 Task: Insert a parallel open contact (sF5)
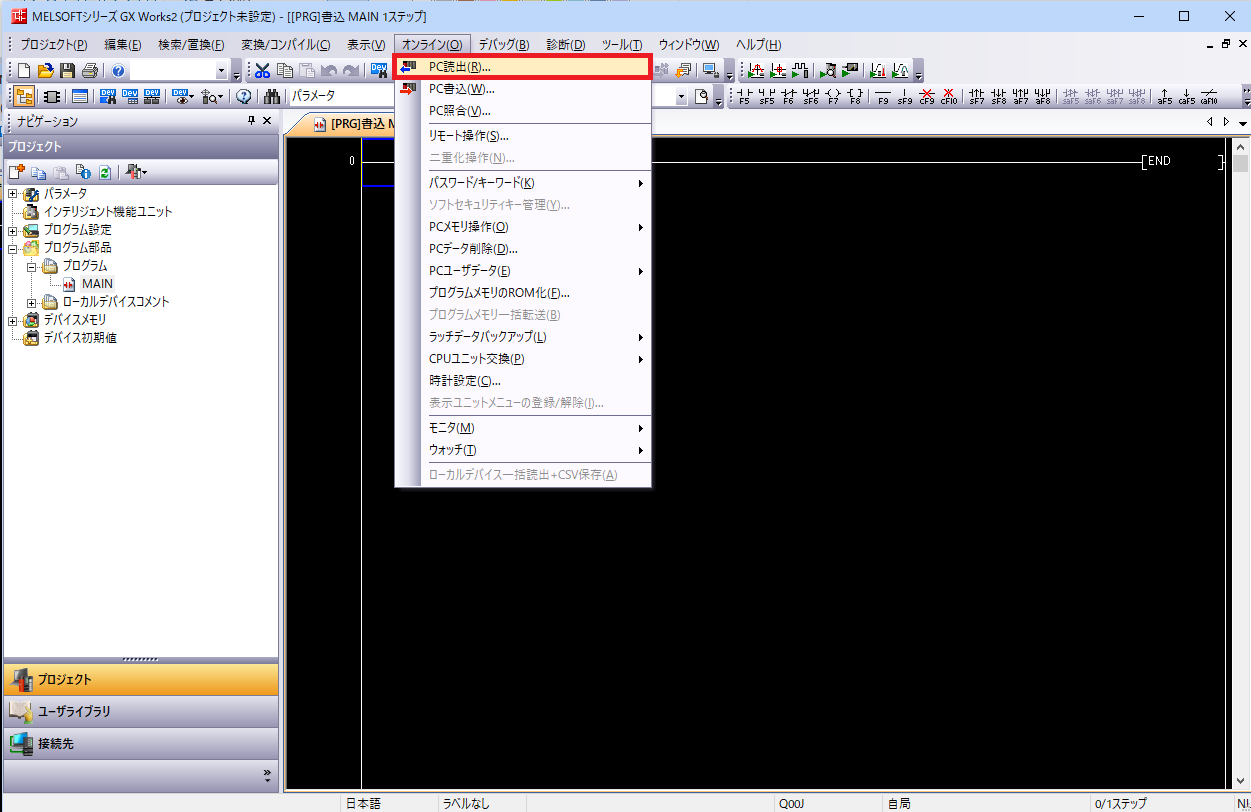[x=766, y=97]
